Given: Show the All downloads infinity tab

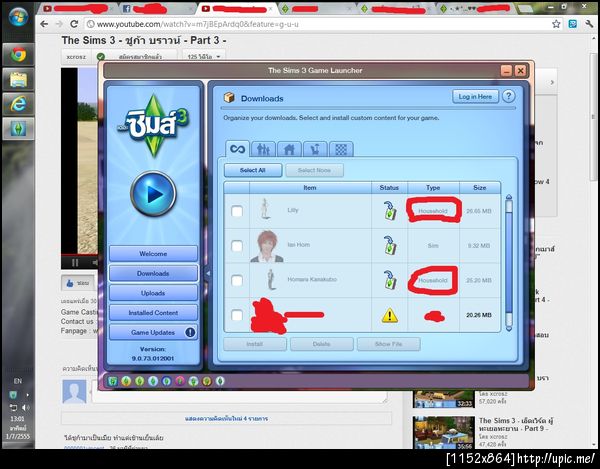Looking at the screenshot, I should [x=237, y=148].
